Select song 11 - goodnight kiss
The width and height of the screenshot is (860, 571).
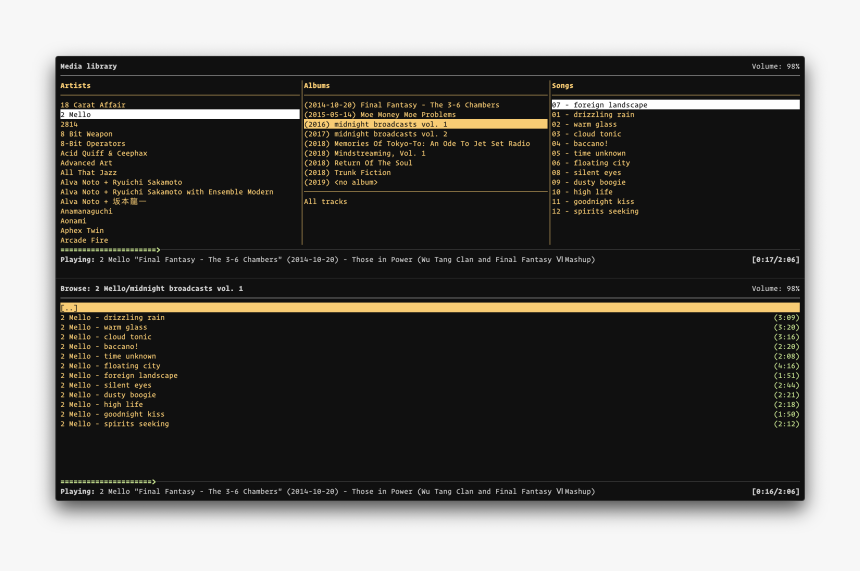(x=592, y=202)
